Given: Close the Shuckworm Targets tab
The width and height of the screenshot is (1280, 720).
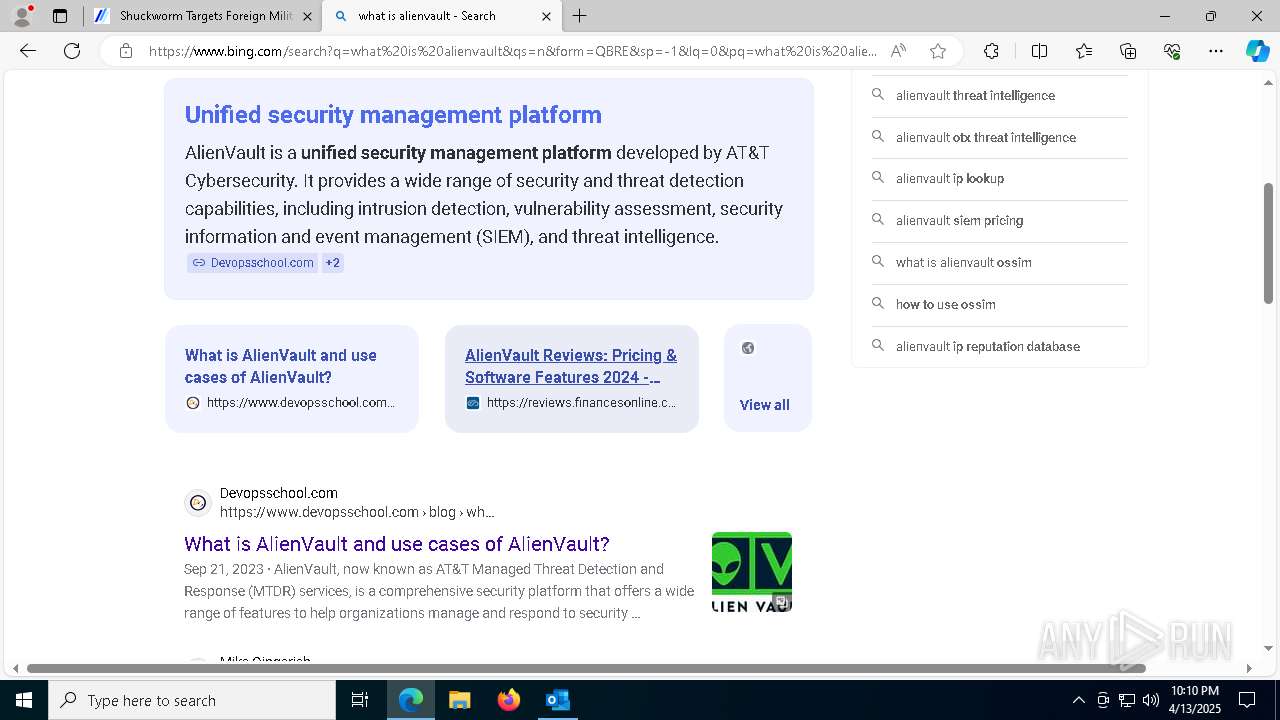Looking at the screenshot, I should (307, 16).
